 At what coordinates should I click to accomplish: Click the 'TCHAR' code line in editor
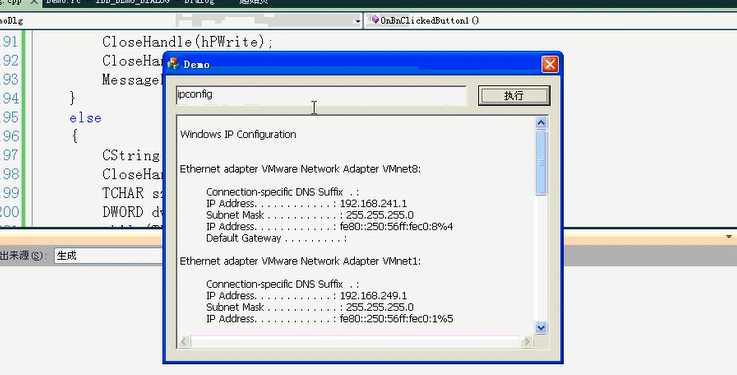[x=132, y=193]
